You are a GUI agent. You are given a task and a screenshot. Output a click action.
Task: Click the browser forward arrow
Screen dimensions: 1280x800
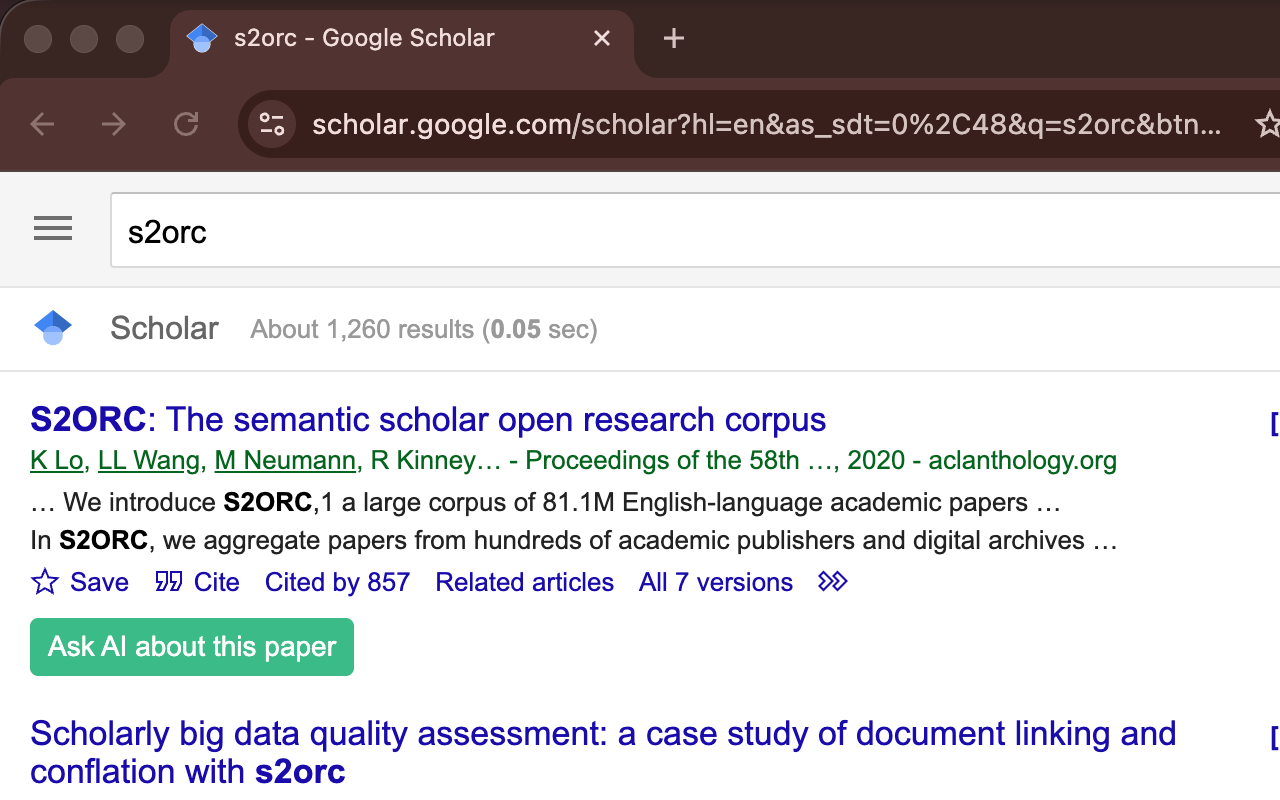point(114,124)
